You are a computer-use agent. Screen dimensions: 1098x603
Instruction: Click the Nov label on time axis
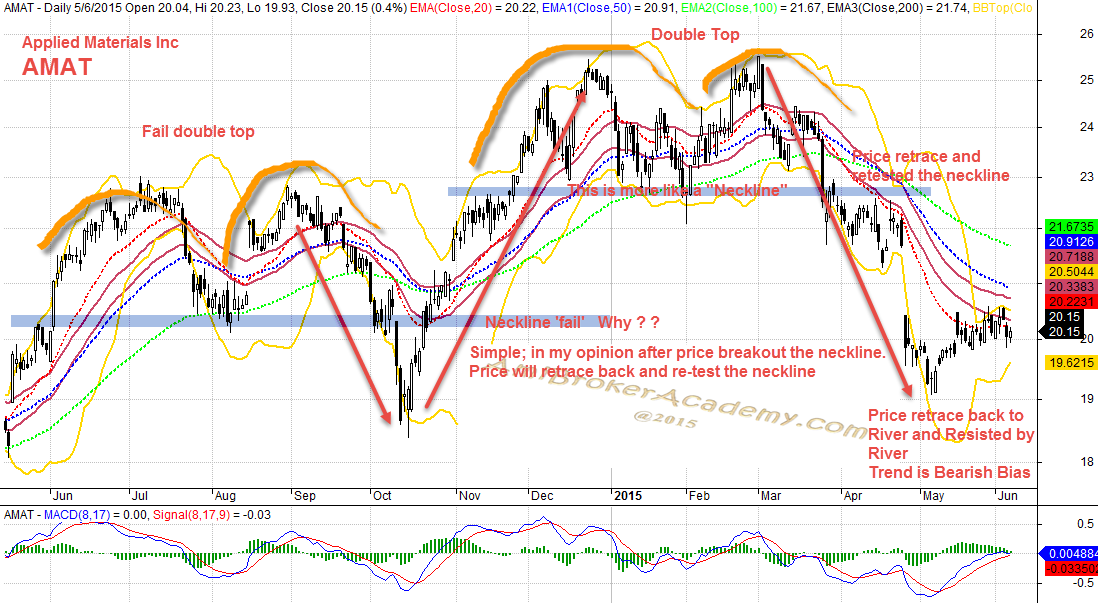(470, 496)
